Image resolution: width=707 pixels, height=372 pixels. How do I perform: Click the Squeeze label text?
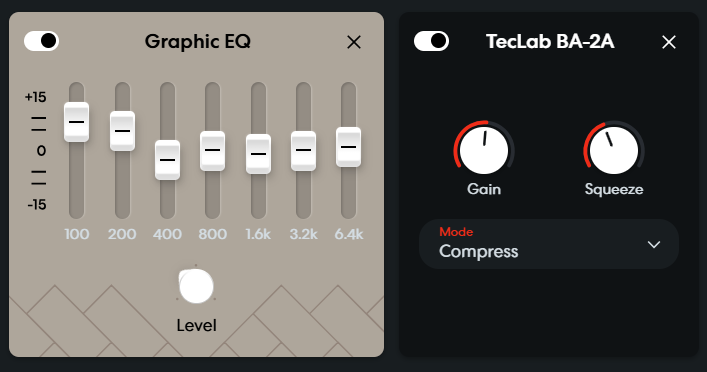(614, 189)
